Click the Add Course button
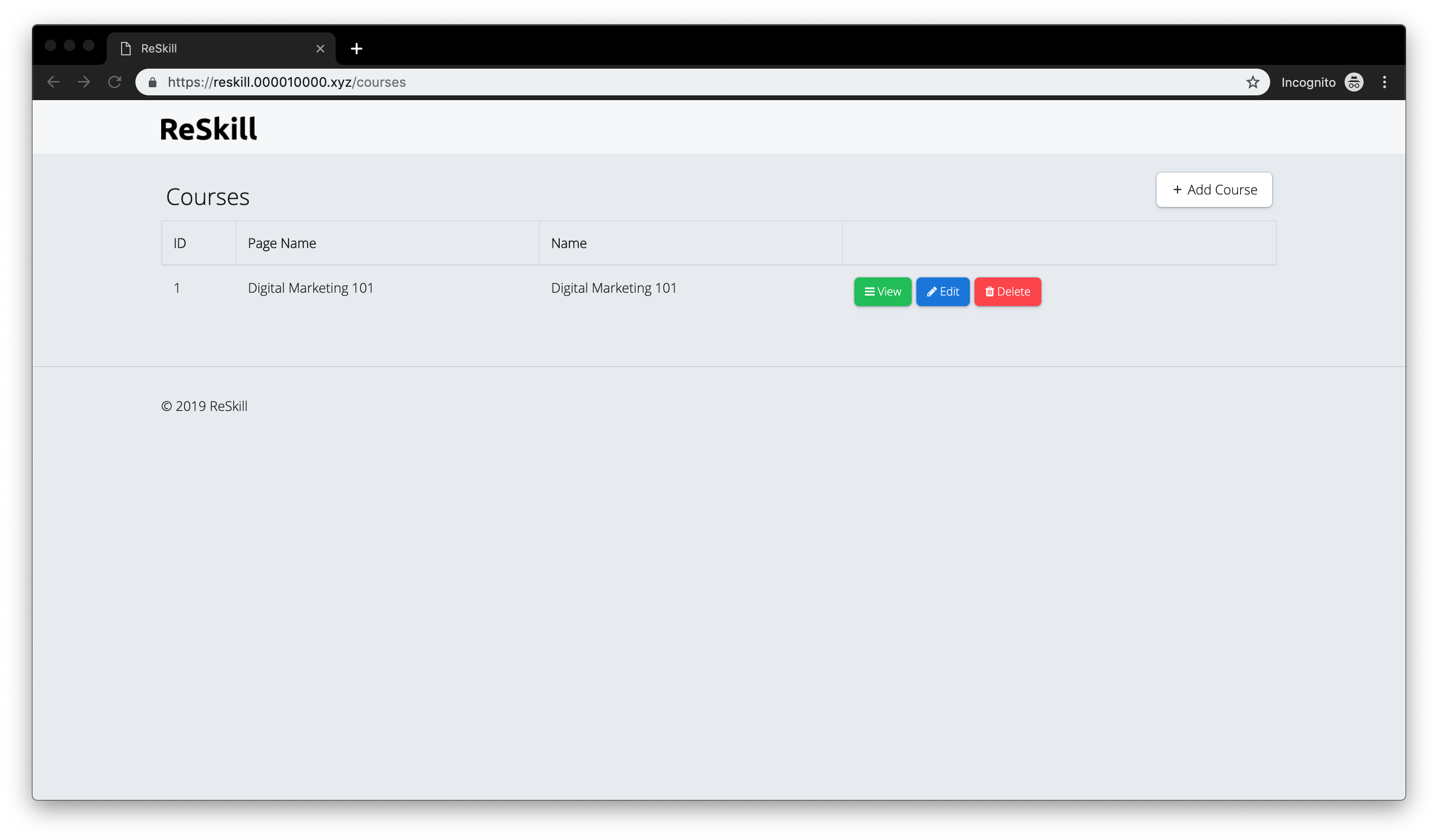 (x=1214, y=189)
